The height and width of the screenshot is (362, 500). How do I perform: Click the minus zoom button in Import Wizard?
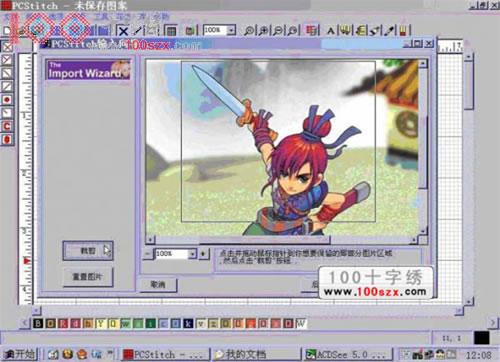click(148, 254)
